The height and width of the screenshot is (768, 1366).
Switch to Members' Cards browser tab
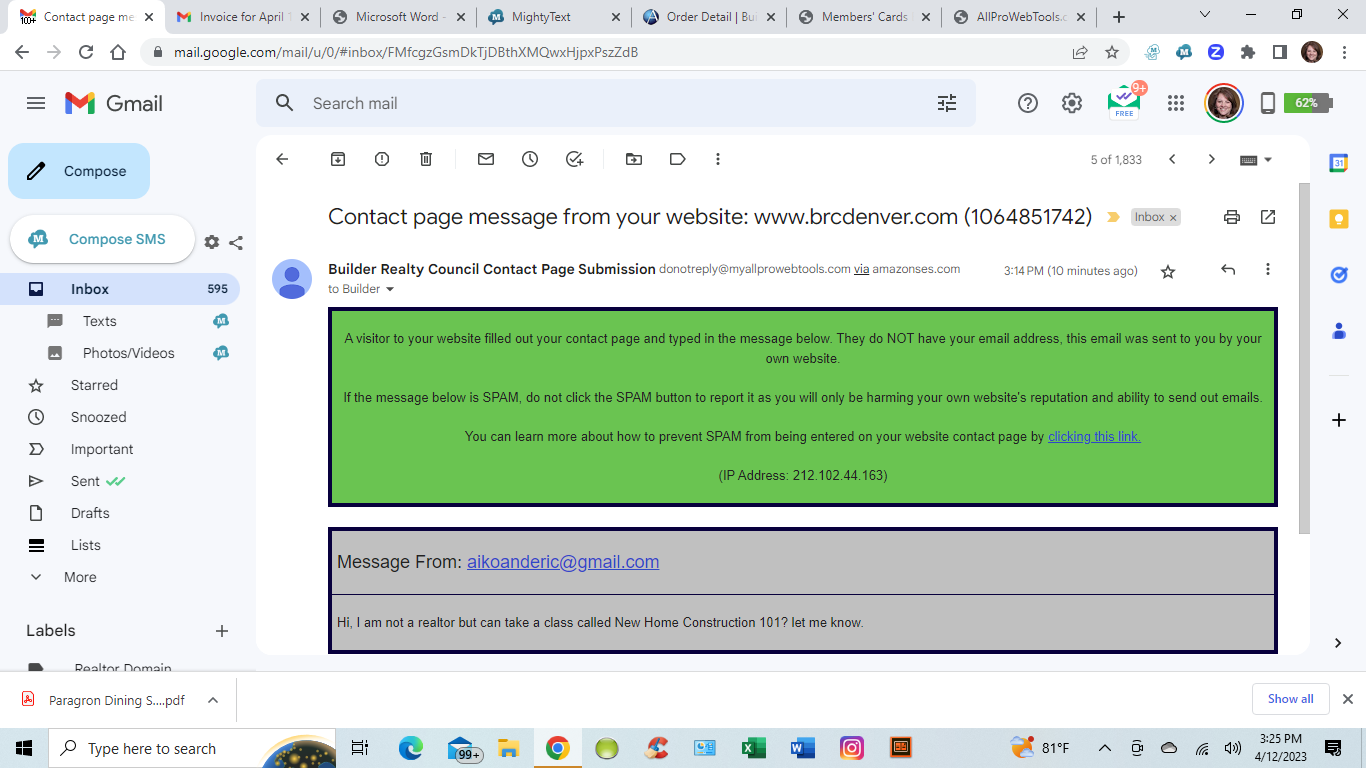865,17
